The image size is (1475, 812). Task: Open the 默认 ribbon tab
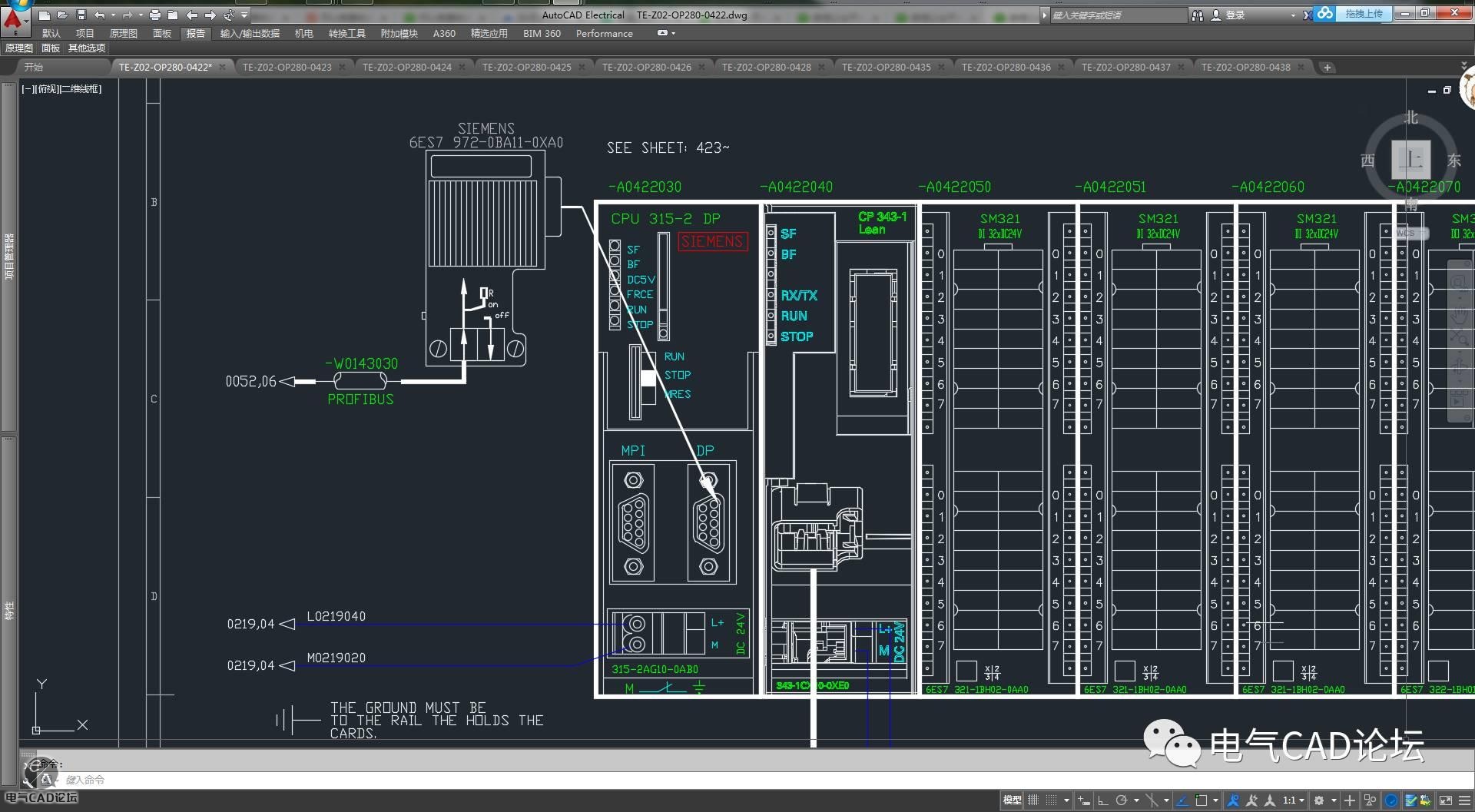point(51,34)
